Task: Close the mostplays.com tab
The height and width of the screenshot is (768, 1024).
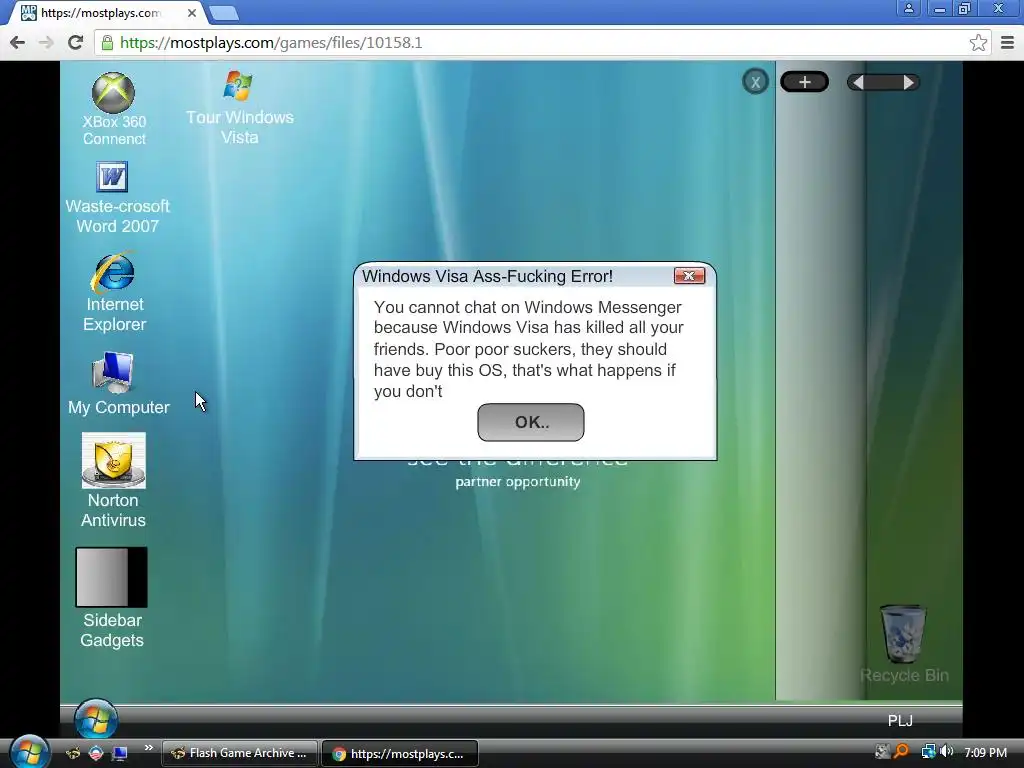Action: (191, 13)
